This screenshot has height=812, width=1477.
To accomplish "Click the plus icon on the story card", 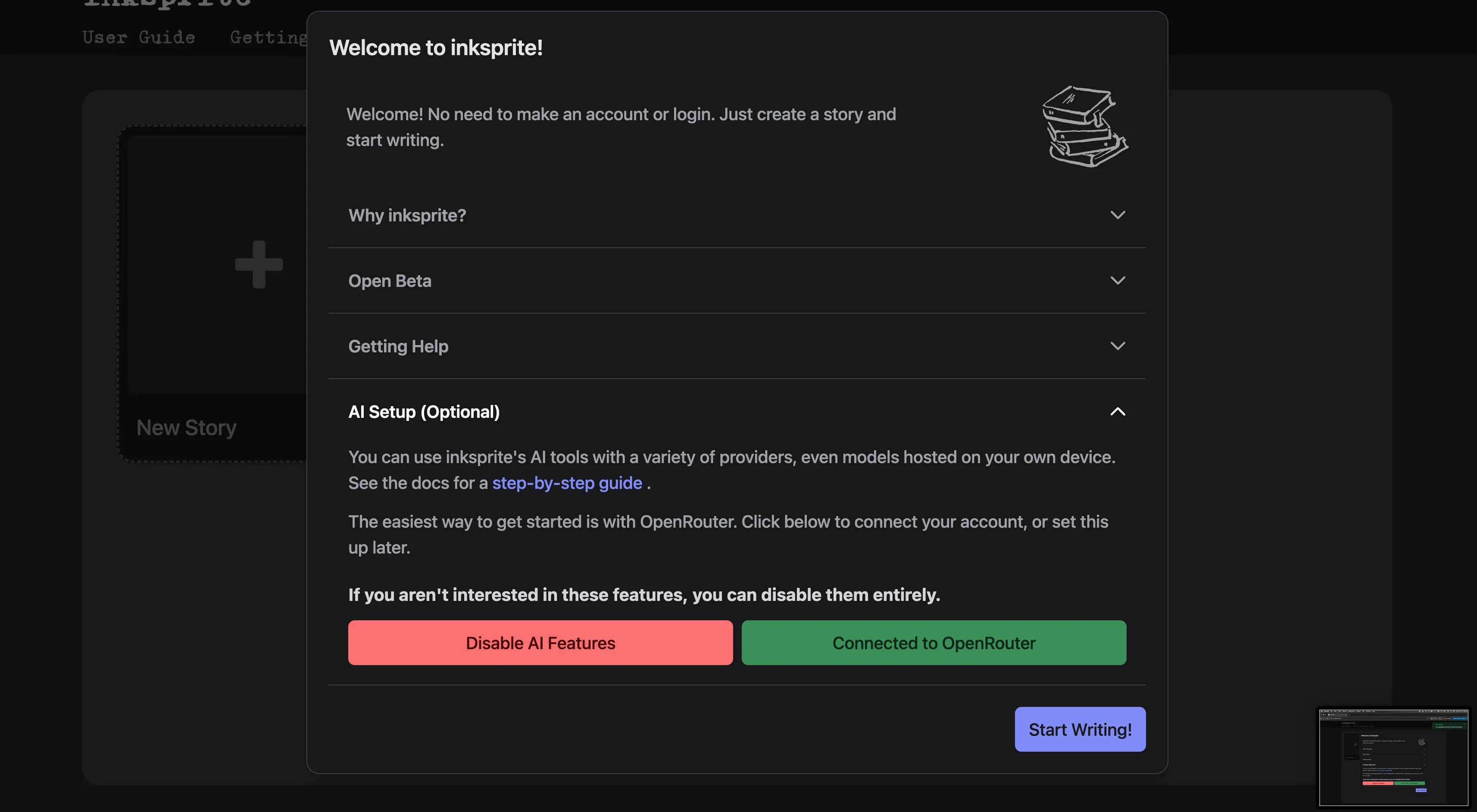I will click(x=259, y=264).
